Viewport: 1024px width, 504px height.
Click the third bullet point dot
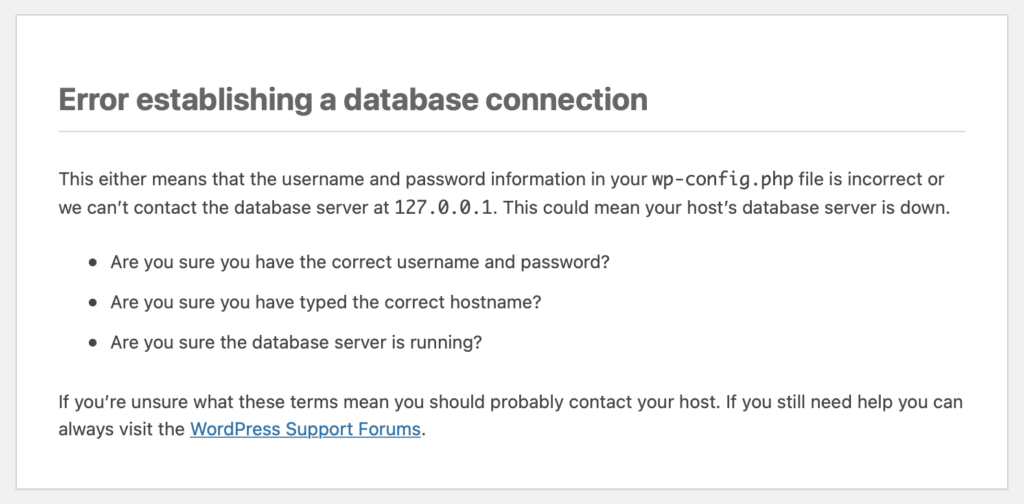[x=94, y=342]
